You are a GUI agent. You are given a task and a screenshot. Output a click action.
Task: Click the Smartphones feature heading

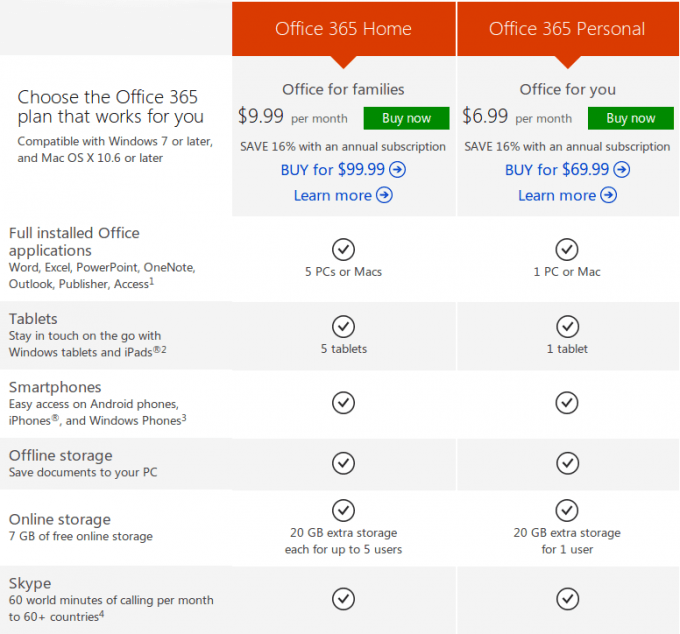pyautogui.click(x=55, y=387)
